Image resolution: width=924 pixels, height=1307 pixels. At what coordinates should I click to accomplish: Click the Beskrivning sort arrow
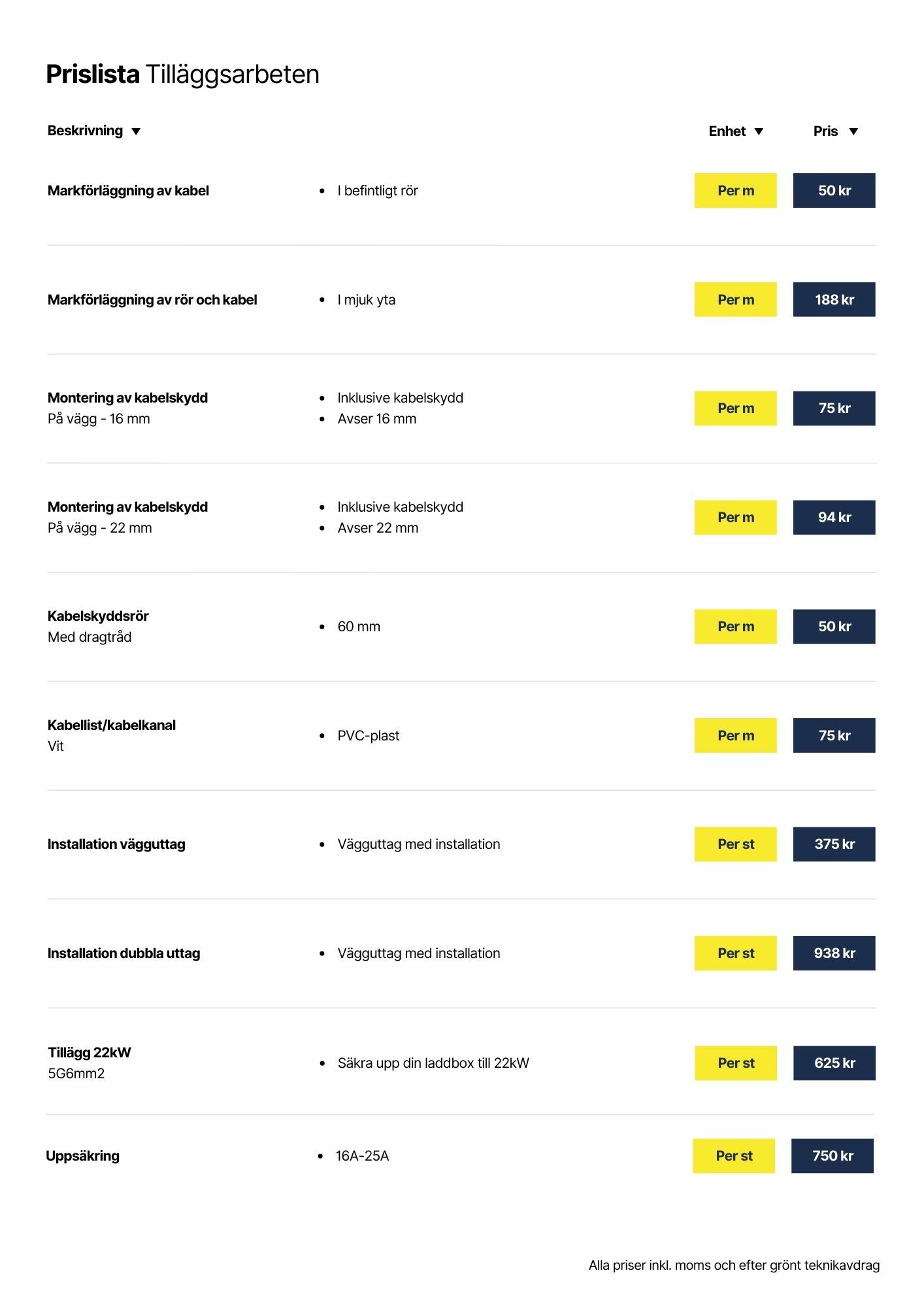click(x=136, y=131)
